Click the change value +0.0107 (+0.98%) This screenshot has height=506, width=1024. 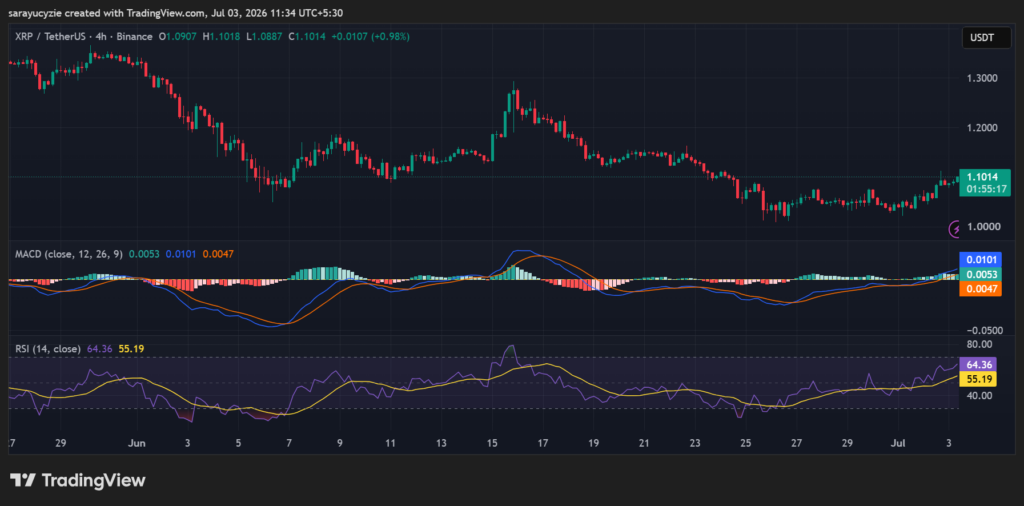tap(370, 37)
